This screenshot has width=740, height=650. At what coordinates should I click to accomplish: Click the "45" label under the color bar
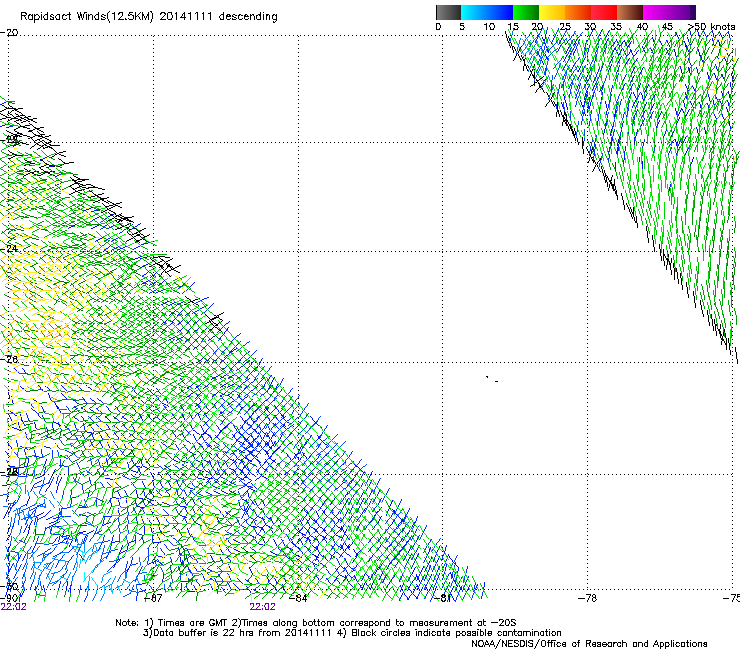[x=667, y=26]
